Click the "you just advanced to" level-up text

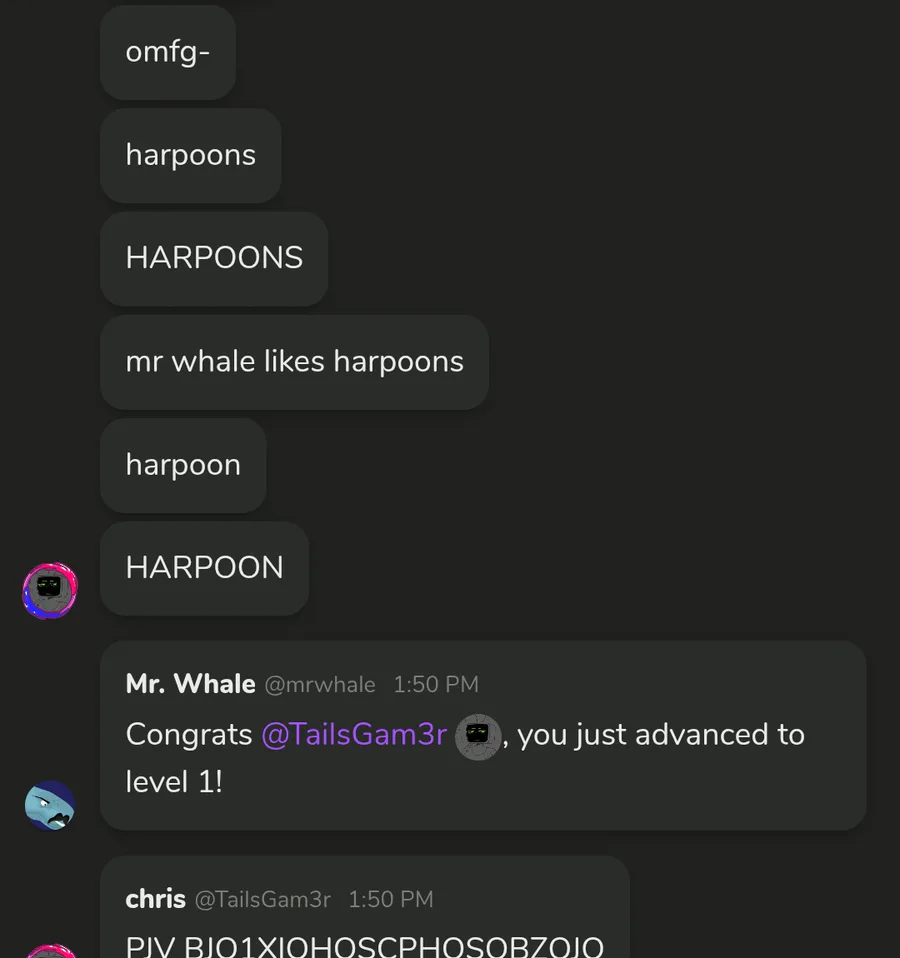(x=661, y=734)
